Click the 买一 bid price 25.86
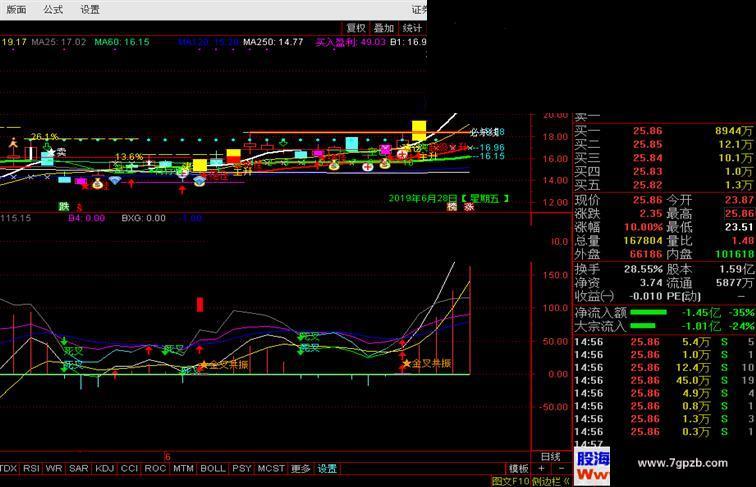This screenshot has width=756, height=487. [x=648, y=131]
